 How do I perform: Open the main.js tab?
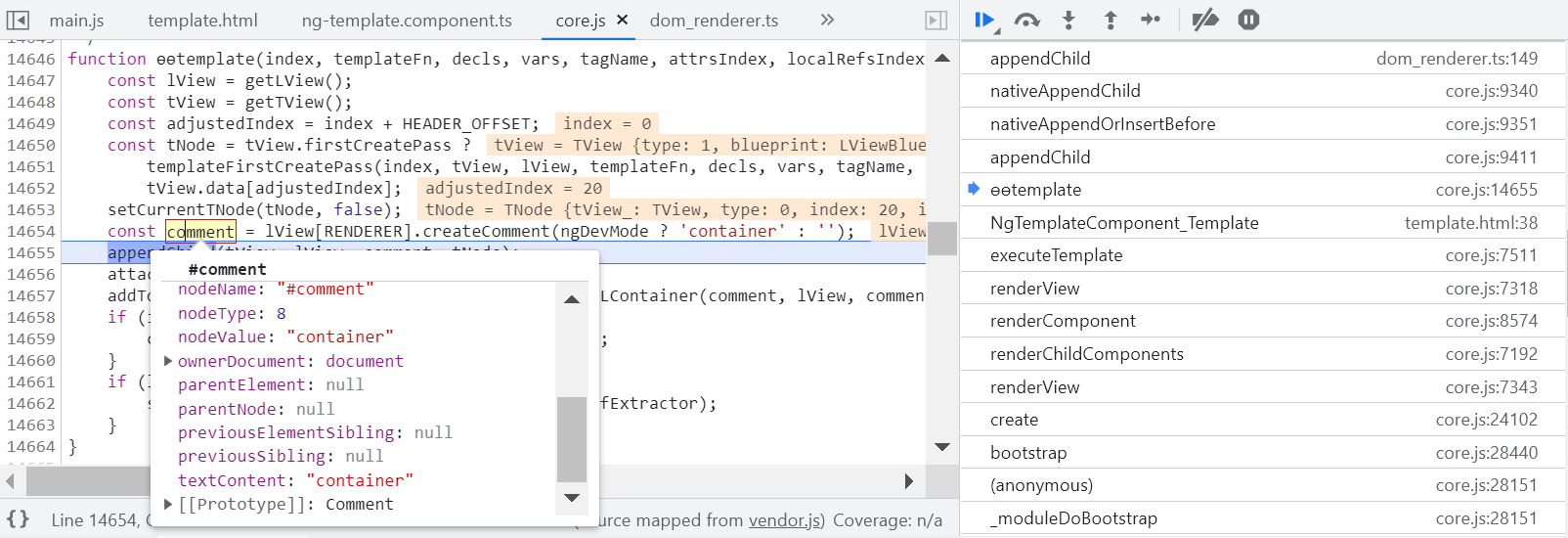pos(76,20)
